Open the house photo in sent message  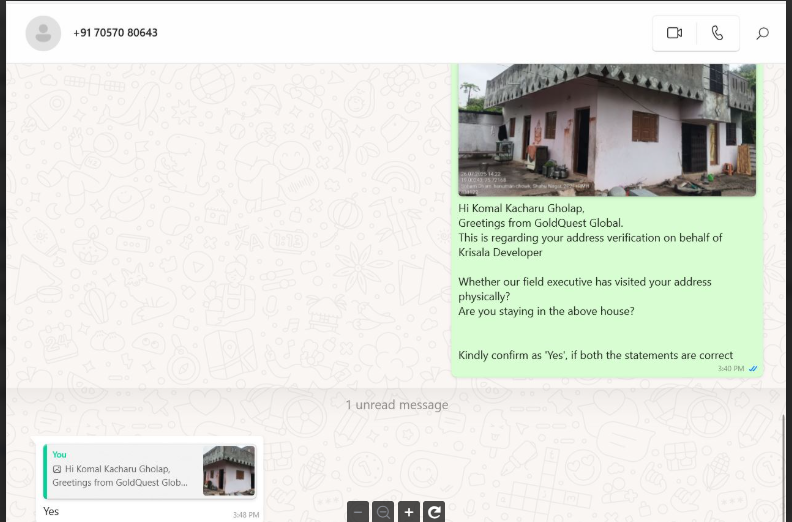606,129
